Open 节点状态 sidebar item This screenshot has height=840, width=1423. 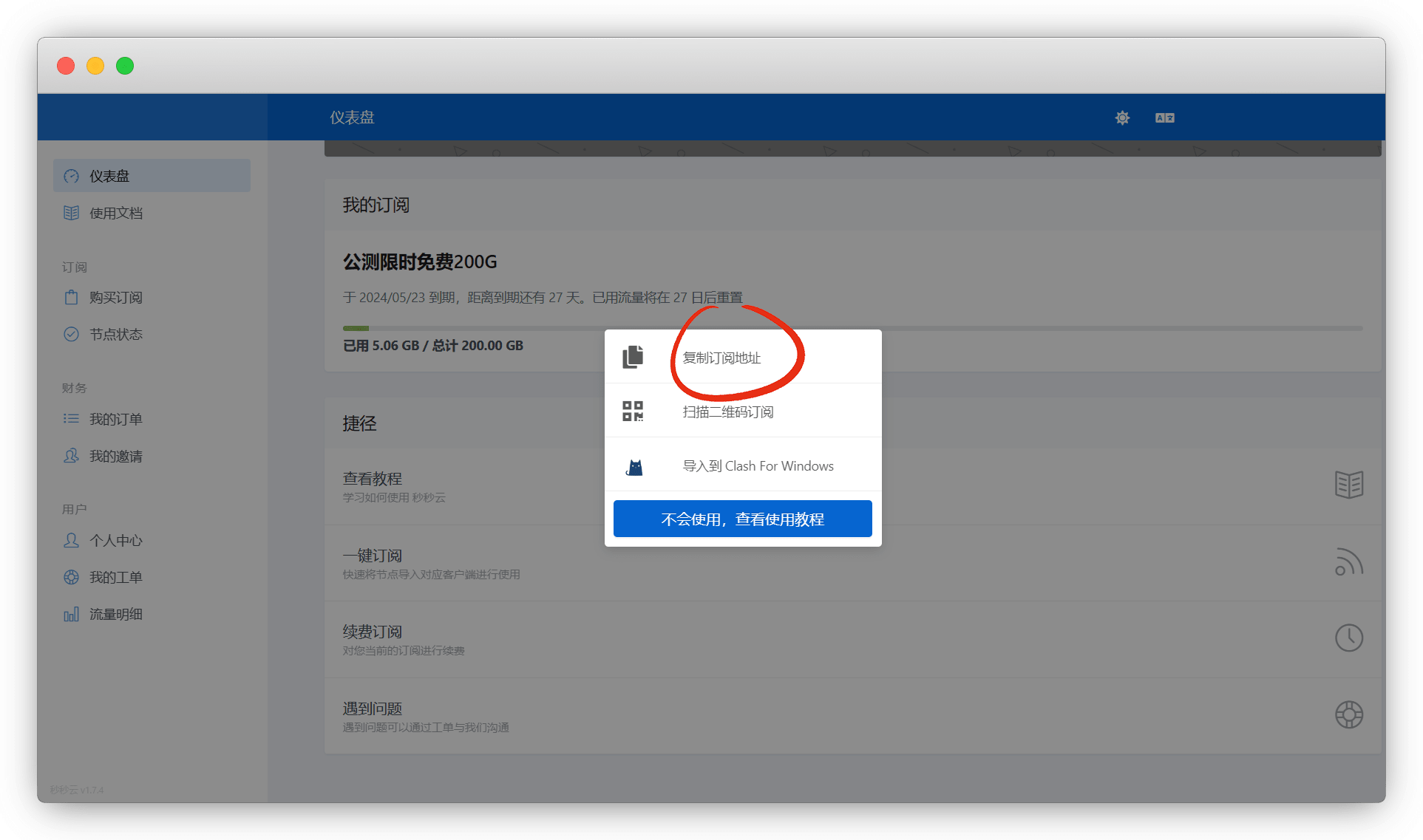tap(116, 335)
